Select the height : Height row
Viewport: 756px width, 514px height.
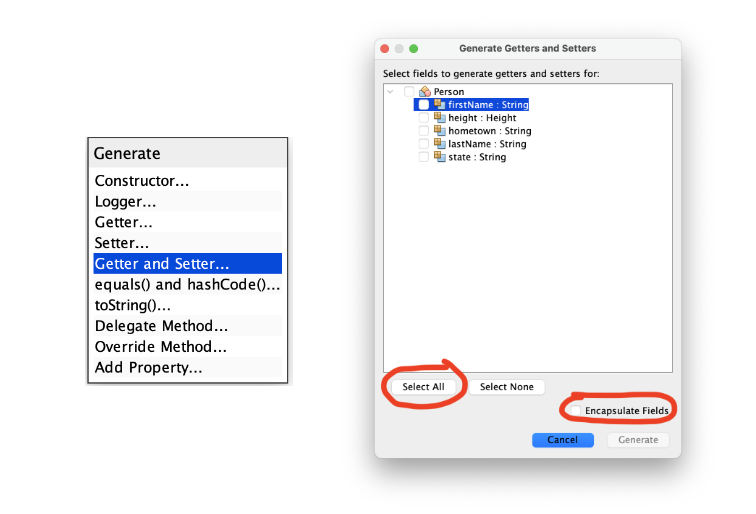click(x=482, y=118)
